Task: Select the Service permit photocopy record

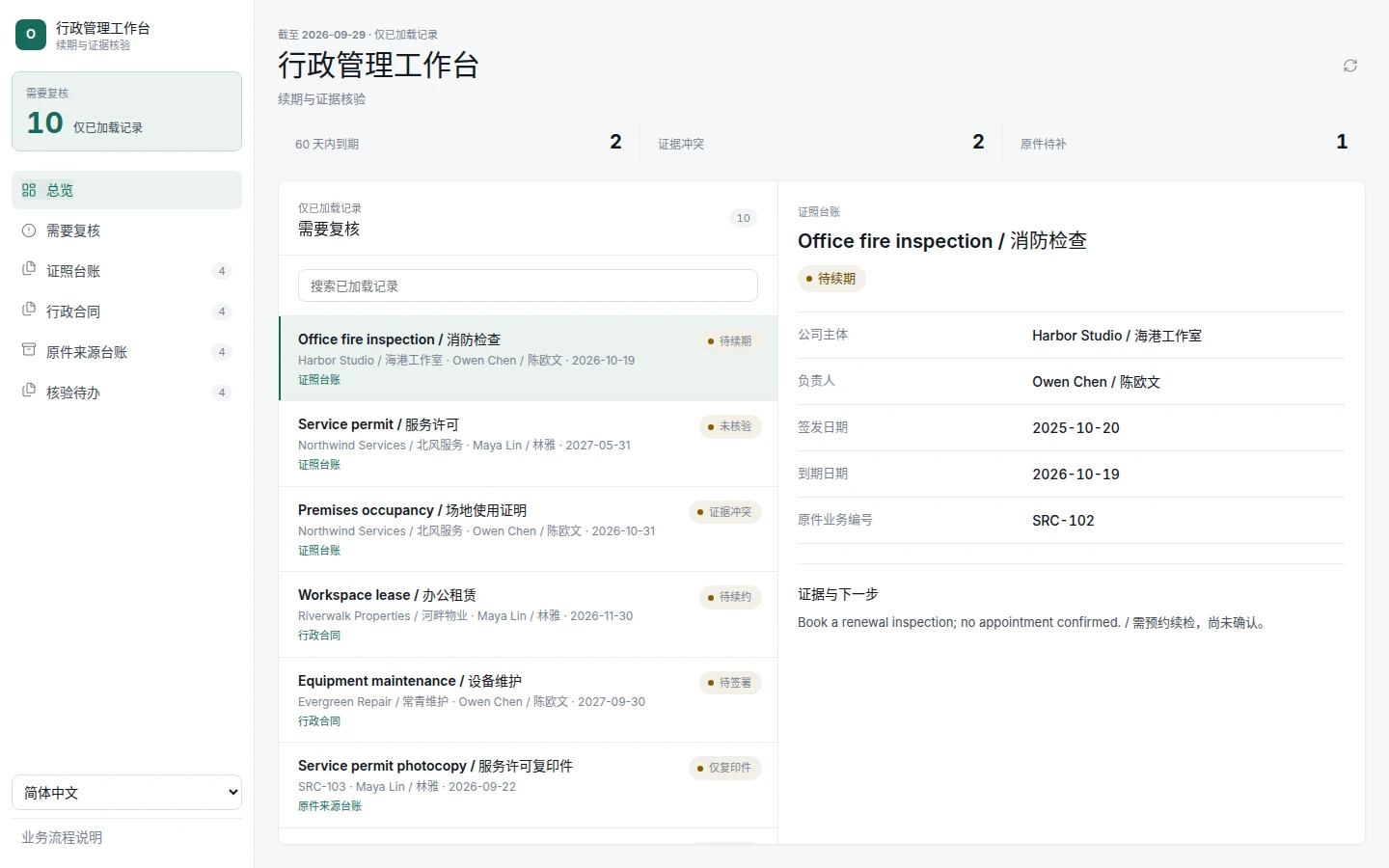Action: click(528, 785)
